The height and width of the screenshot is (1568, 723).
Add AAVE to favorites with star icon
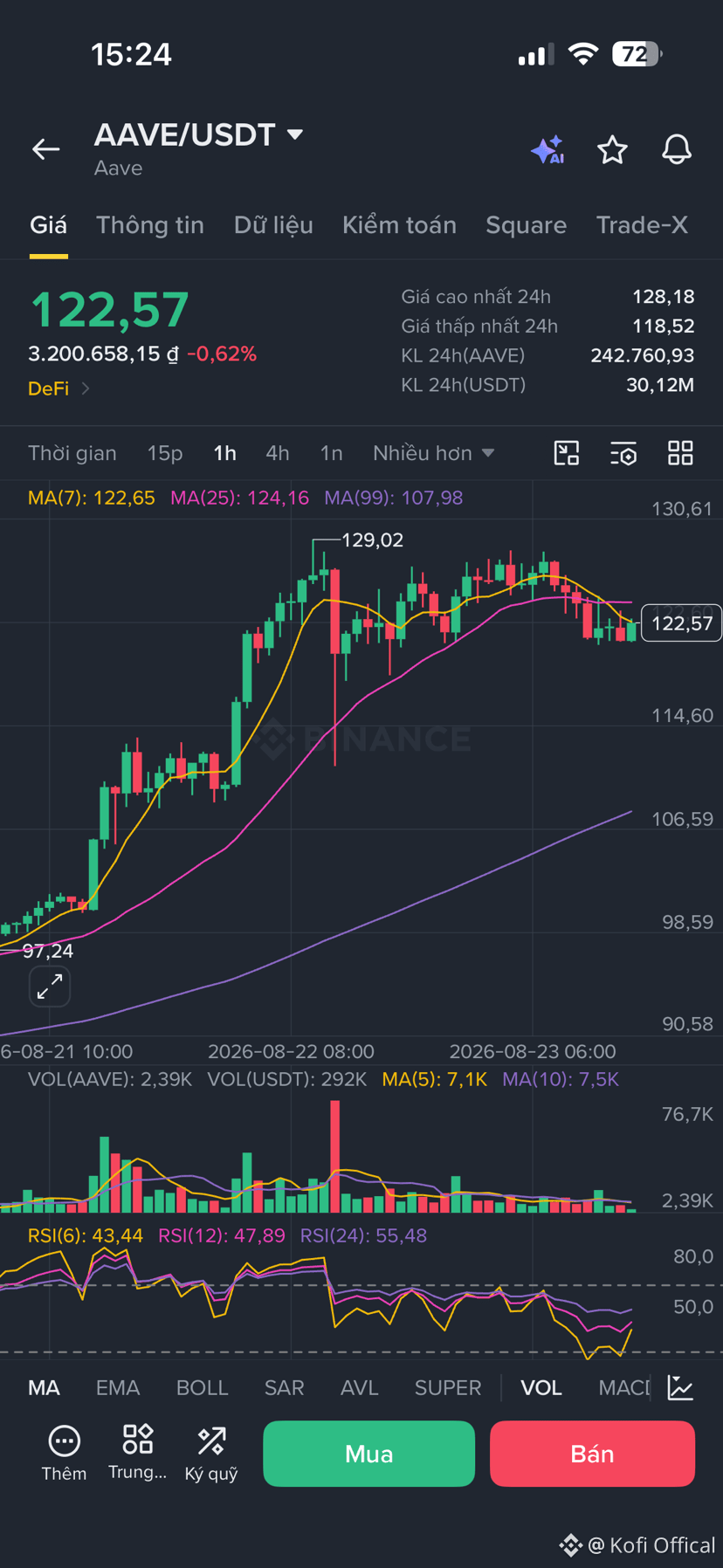point(612,150)
